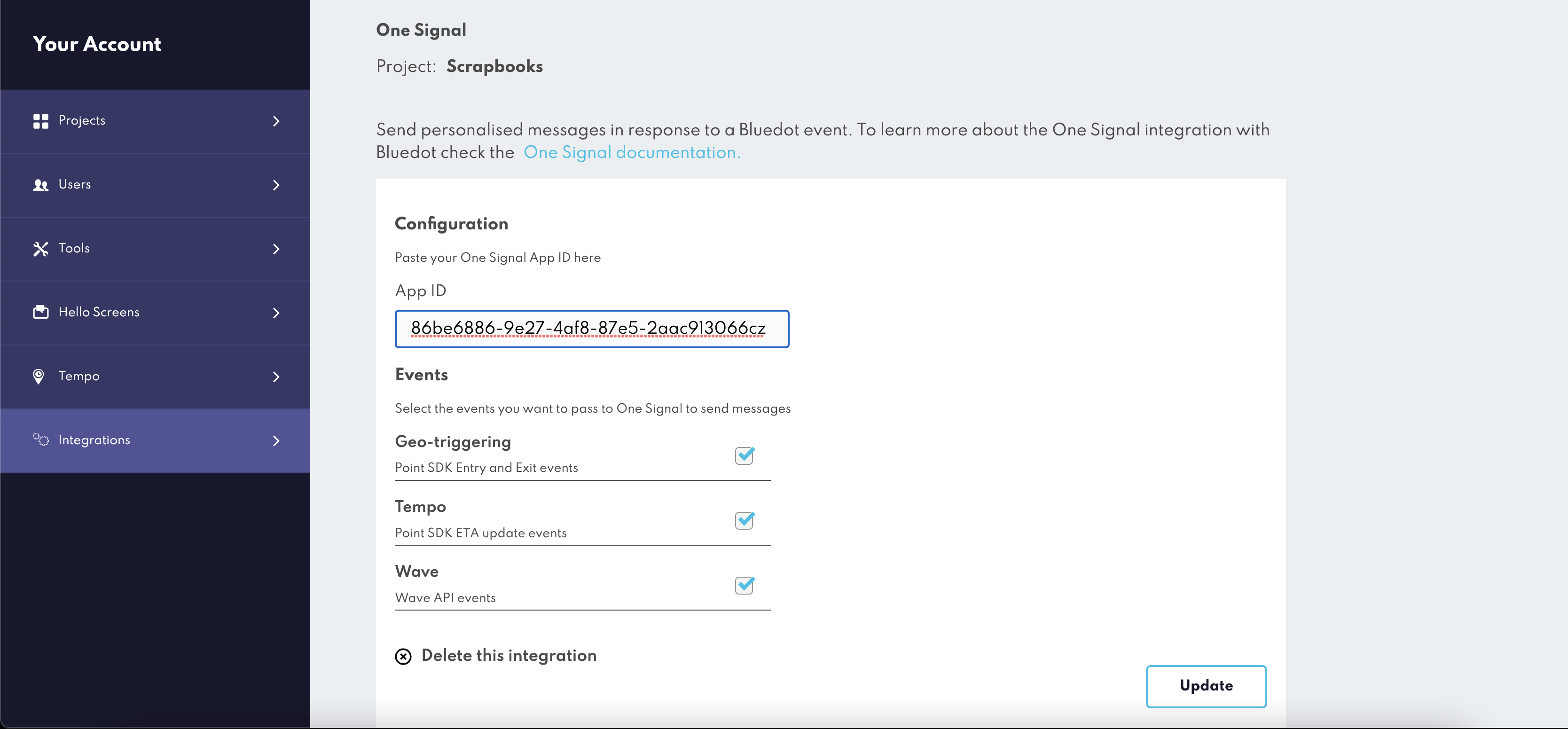Disable the Wave API events checkbox
The width and height of the screenshot is (1568, 729).
[745, 585]
